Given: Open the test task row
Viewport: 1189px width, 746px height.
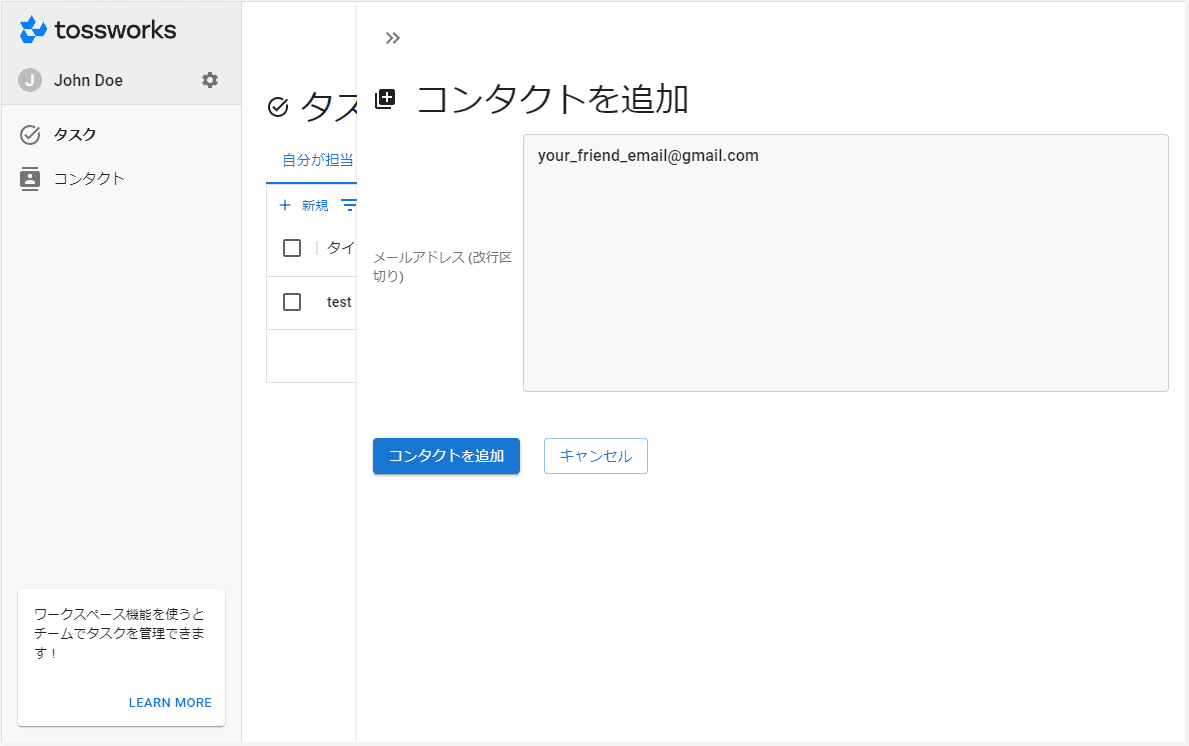Looking at the screenshot, I should pos(338,302).
